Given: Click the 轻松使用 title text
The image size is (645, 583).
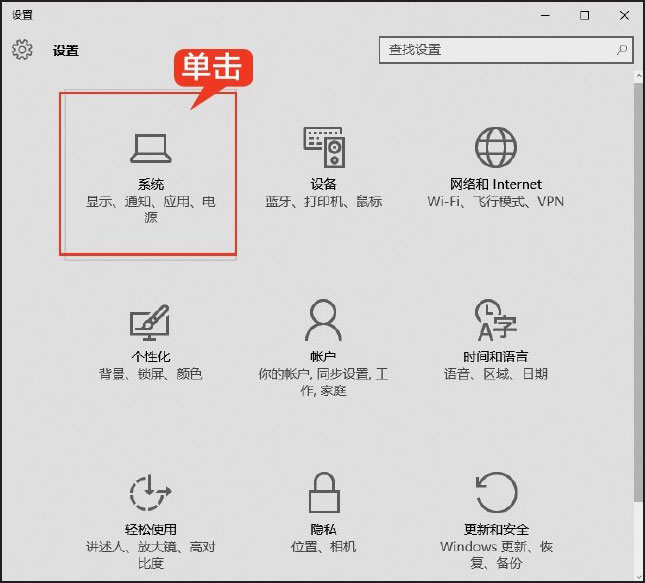Looking at the screenshot, I should (151, 529).
